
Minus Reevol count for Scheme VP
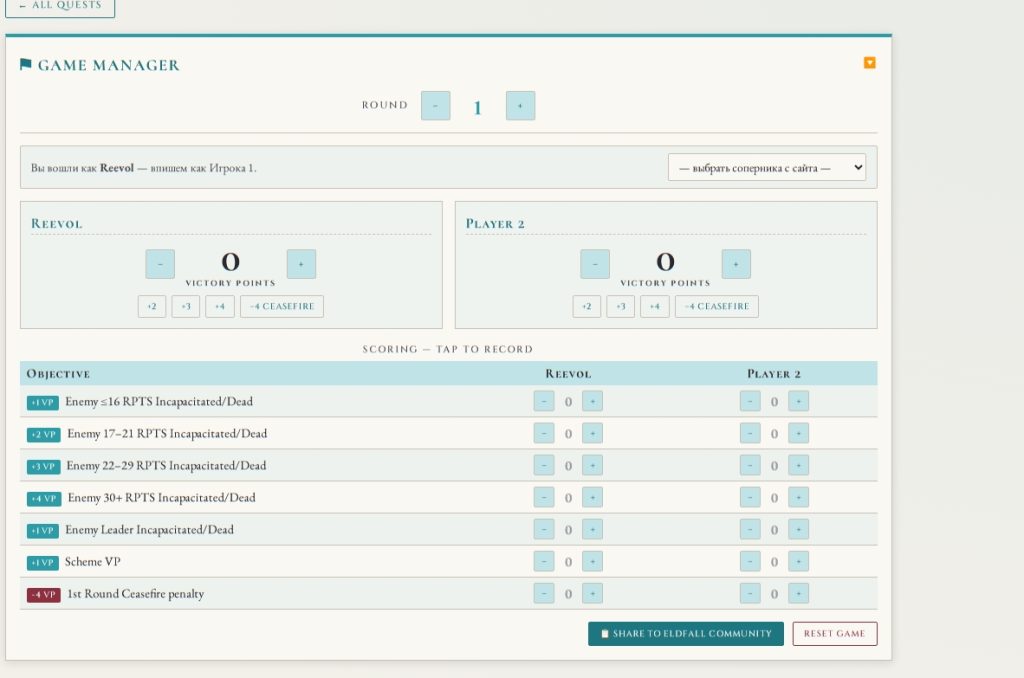pyautogui.click(x=543, y=561)
